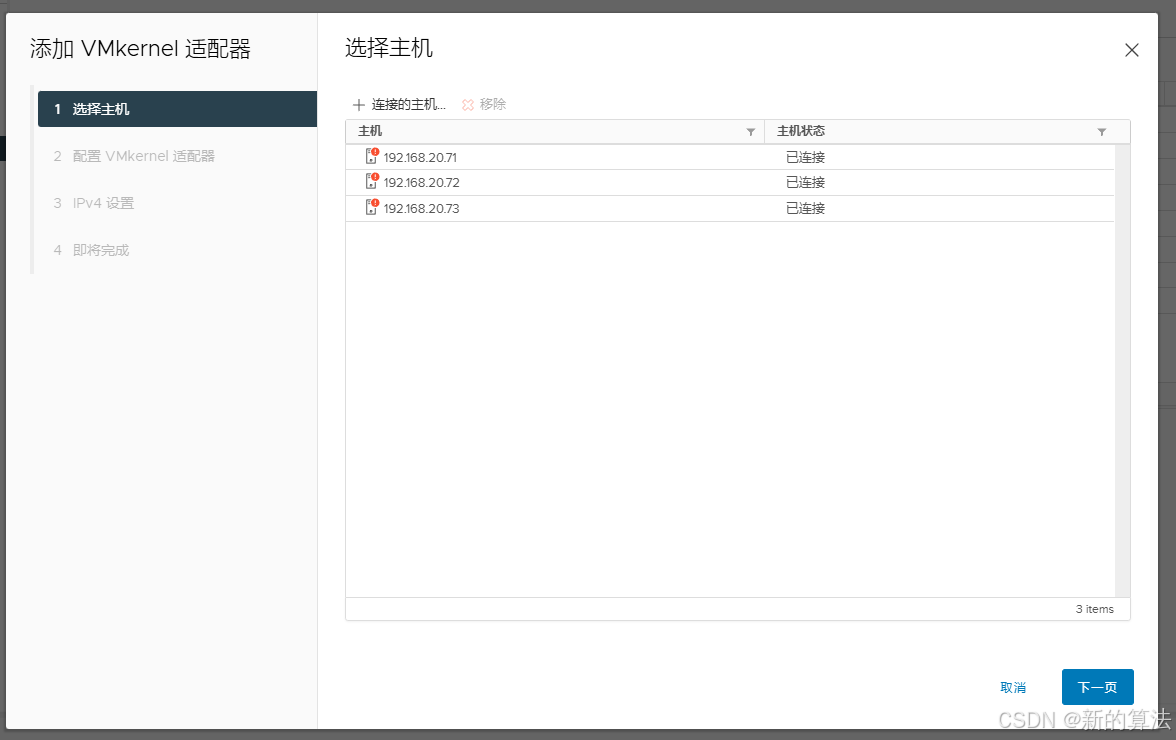Click the 连接的主机... add hosts button
Viewport: 1176px width, 740px height.
tap(400, 105)
